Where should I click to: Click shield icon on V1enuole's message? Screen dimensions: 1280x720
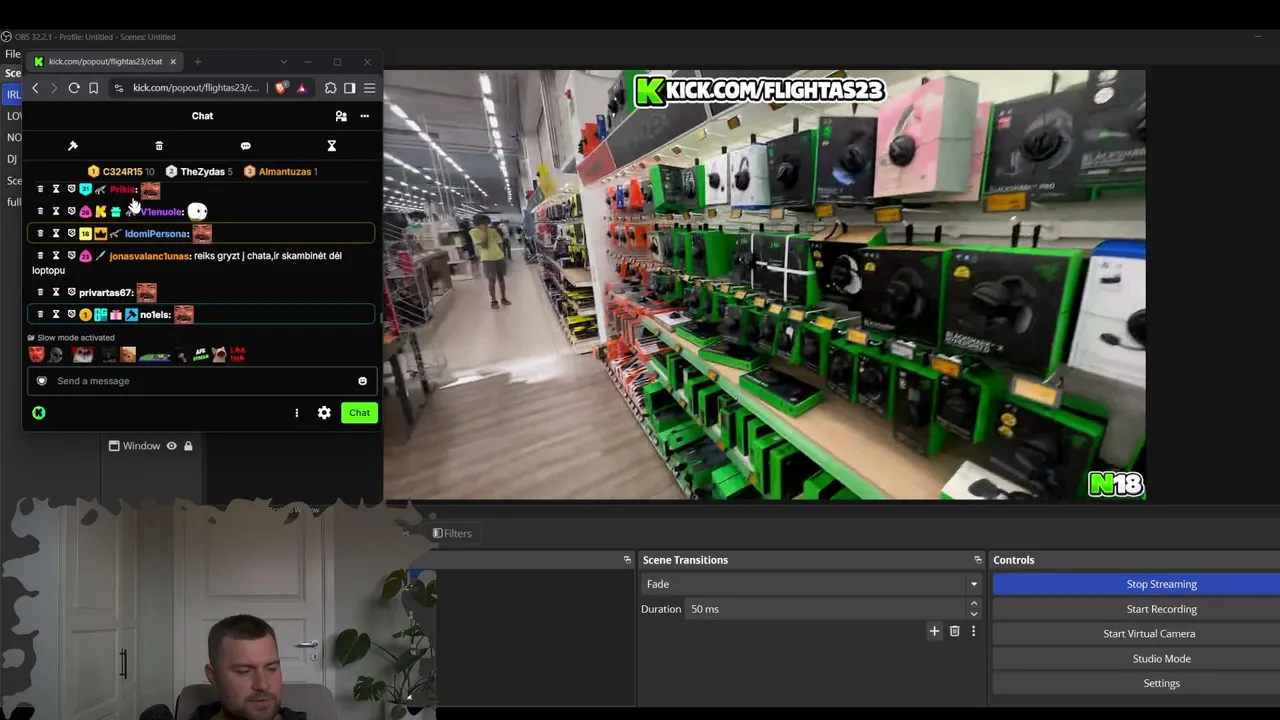click(x=71, y=212)
